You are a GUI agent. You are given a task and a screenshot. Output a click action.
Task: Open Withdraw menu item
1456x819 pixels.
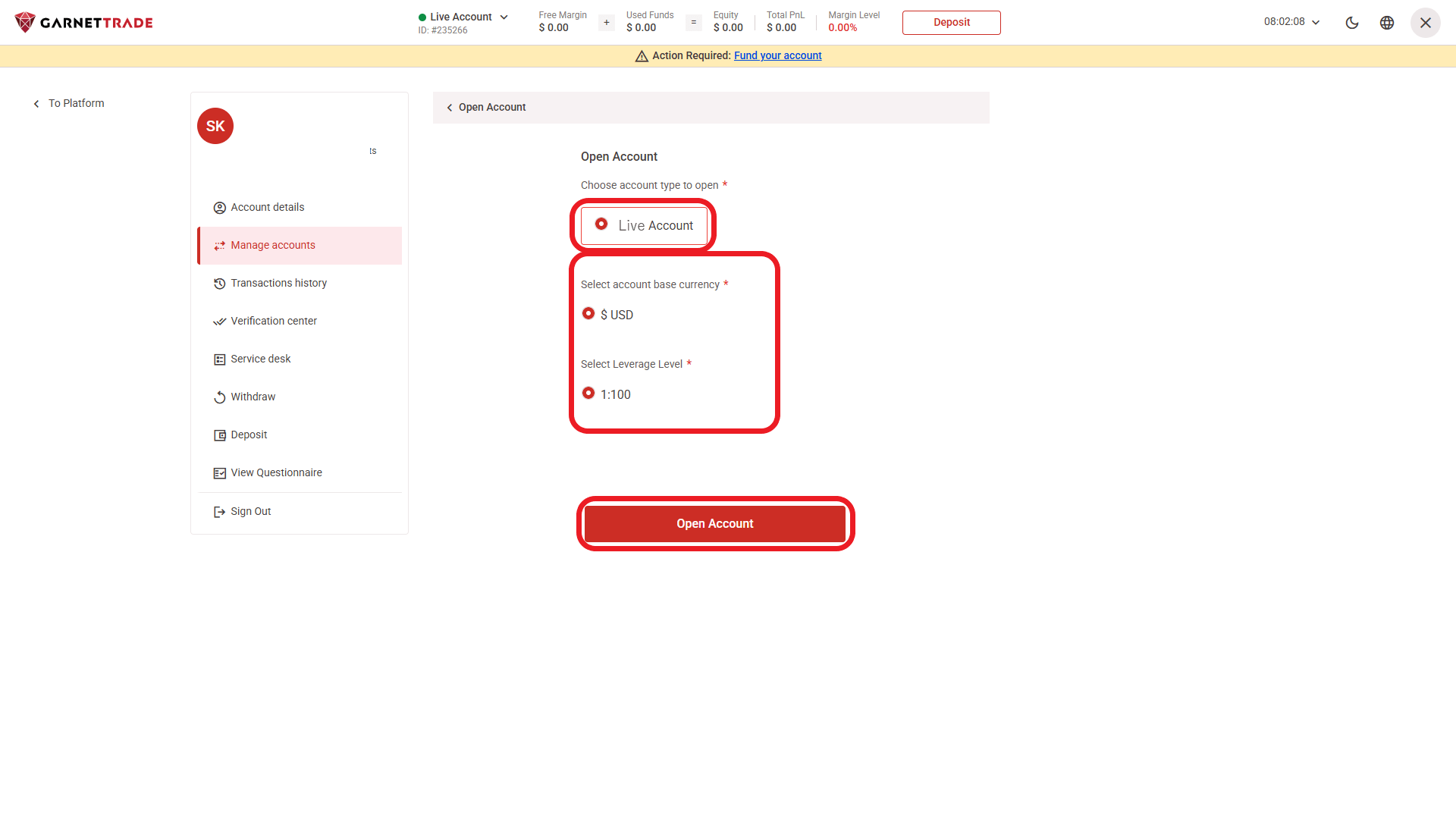pos(300,397)
